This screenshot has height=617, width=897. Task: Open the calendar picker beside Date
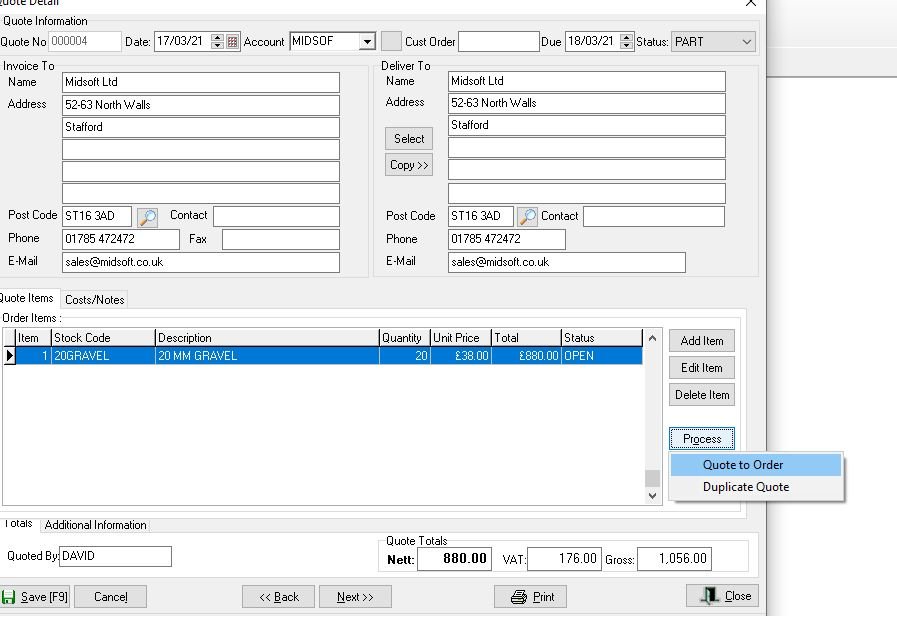pos(232,42)
